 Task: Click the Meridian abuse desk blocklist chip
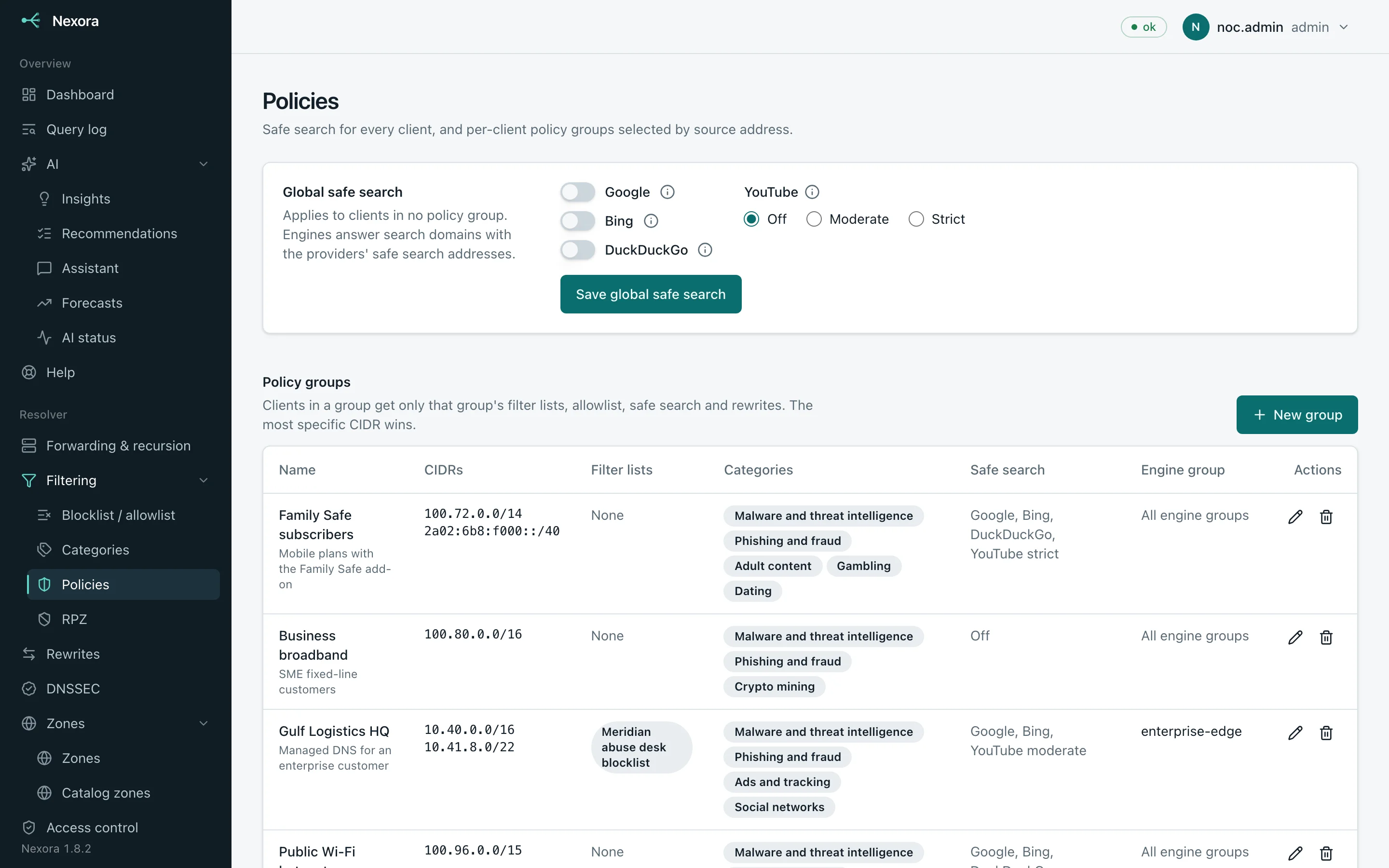click(x=641, y=747)
